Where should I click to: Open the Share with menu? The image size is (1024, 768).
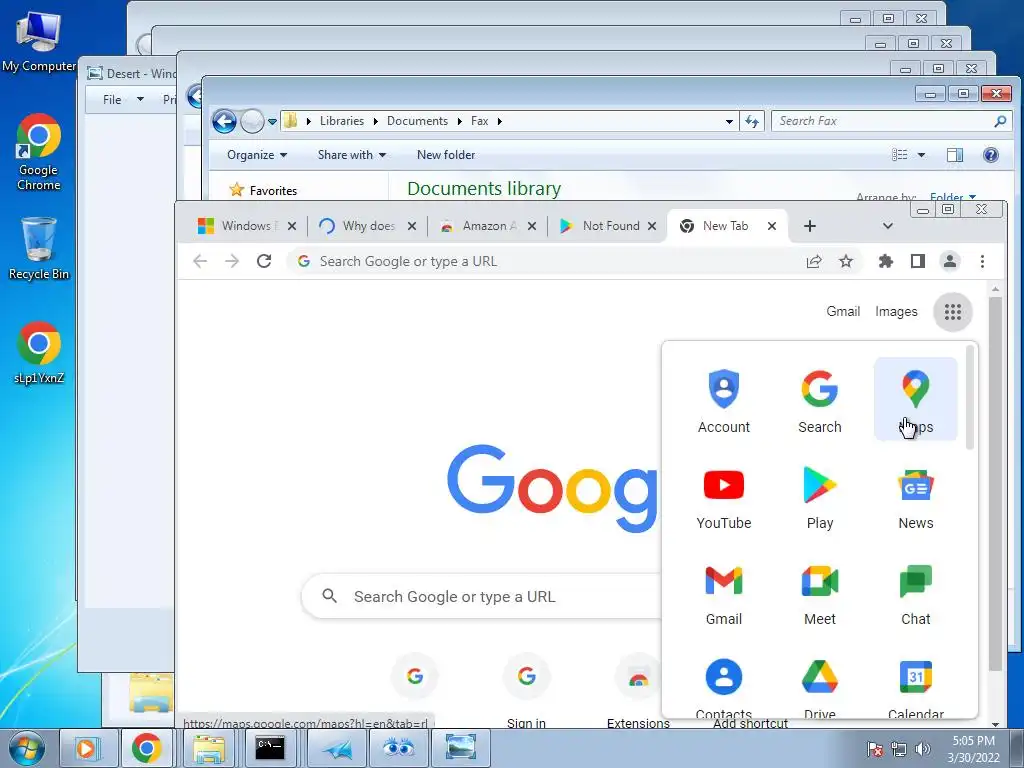[x=351, y=155]
